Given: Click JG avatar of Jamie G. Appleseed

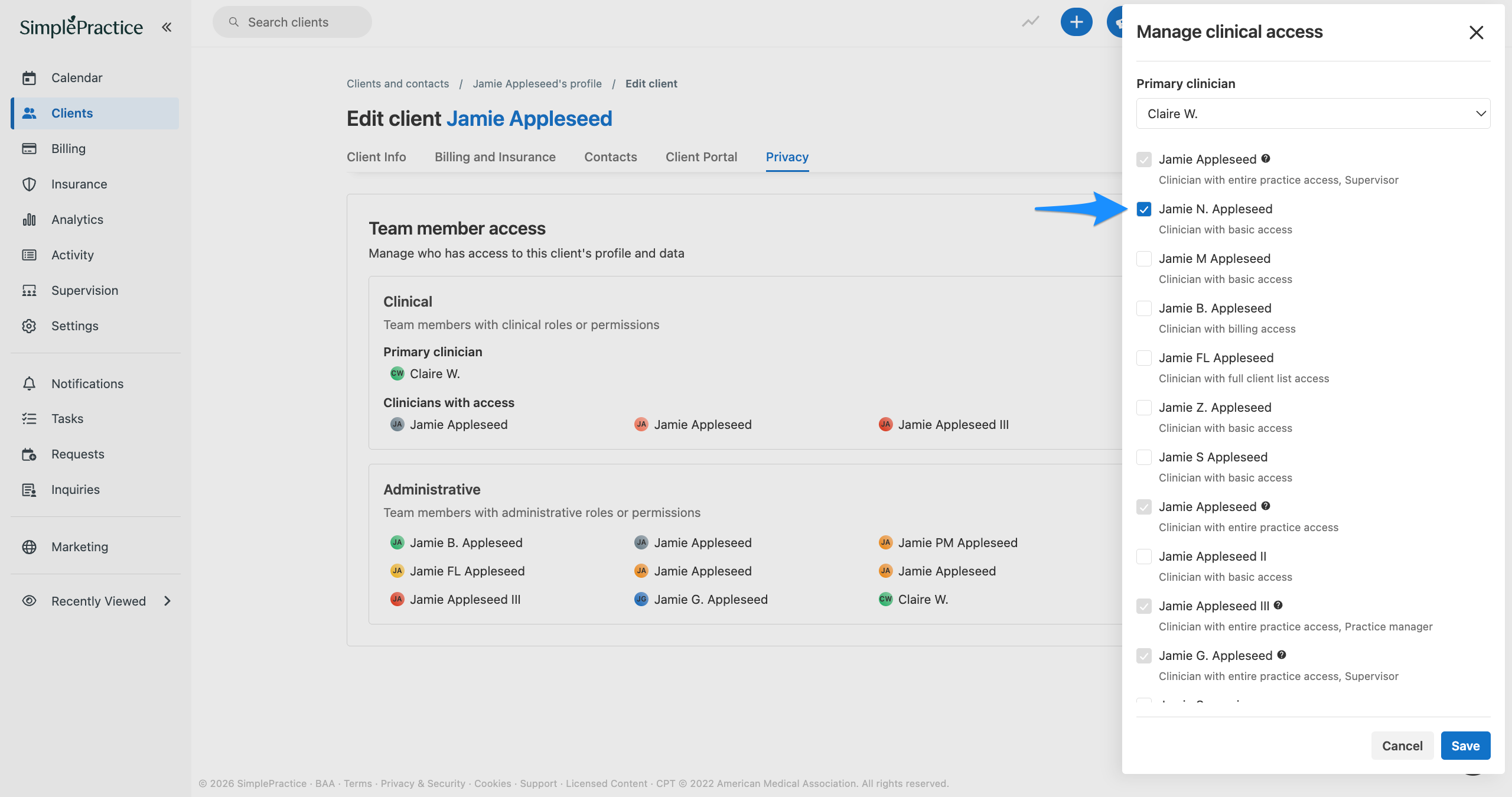Looking at the screenshot, I should 641,599.
